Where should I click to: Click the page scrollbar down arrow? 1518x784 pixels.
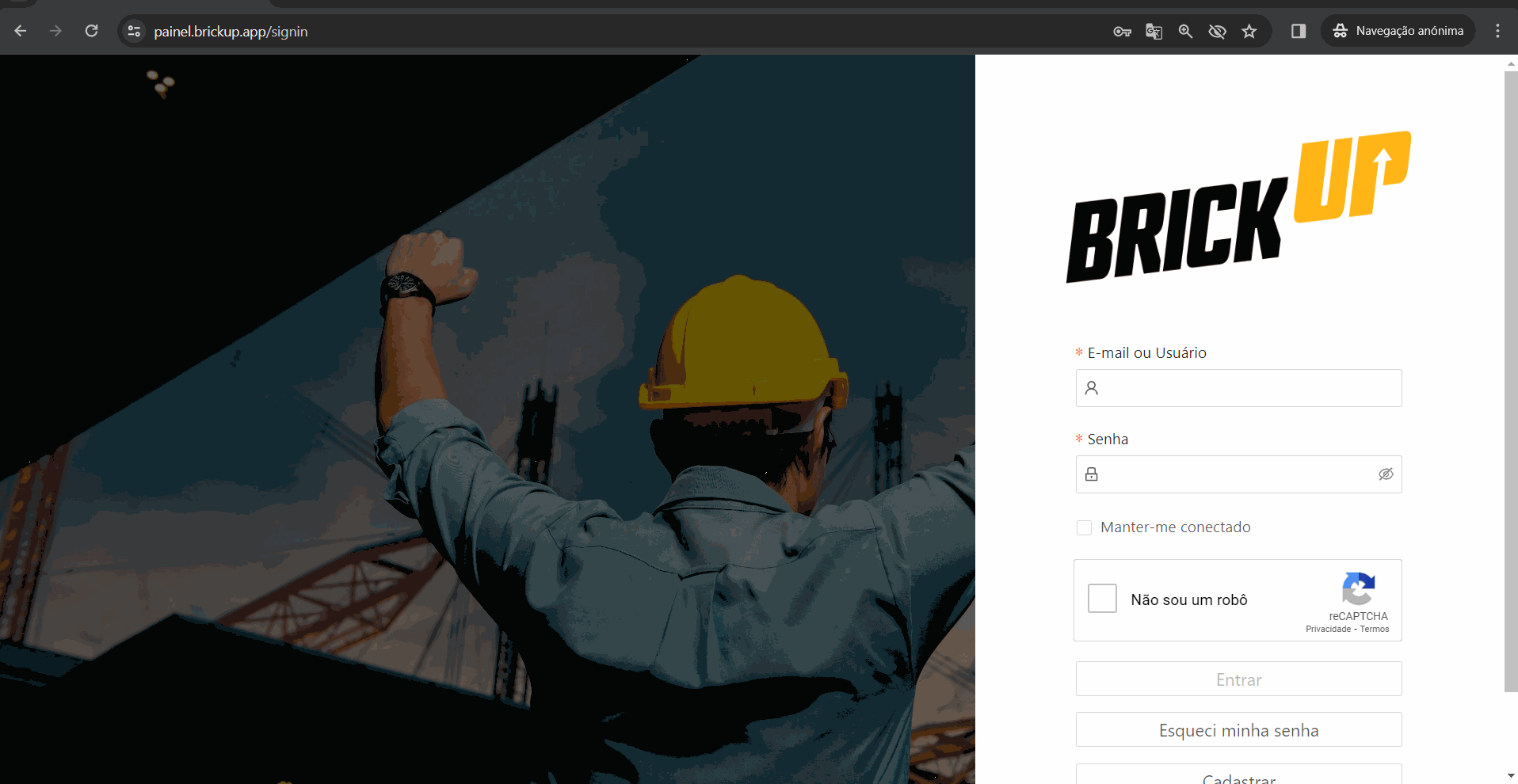pyautogui.click(x=1510, y=777)
